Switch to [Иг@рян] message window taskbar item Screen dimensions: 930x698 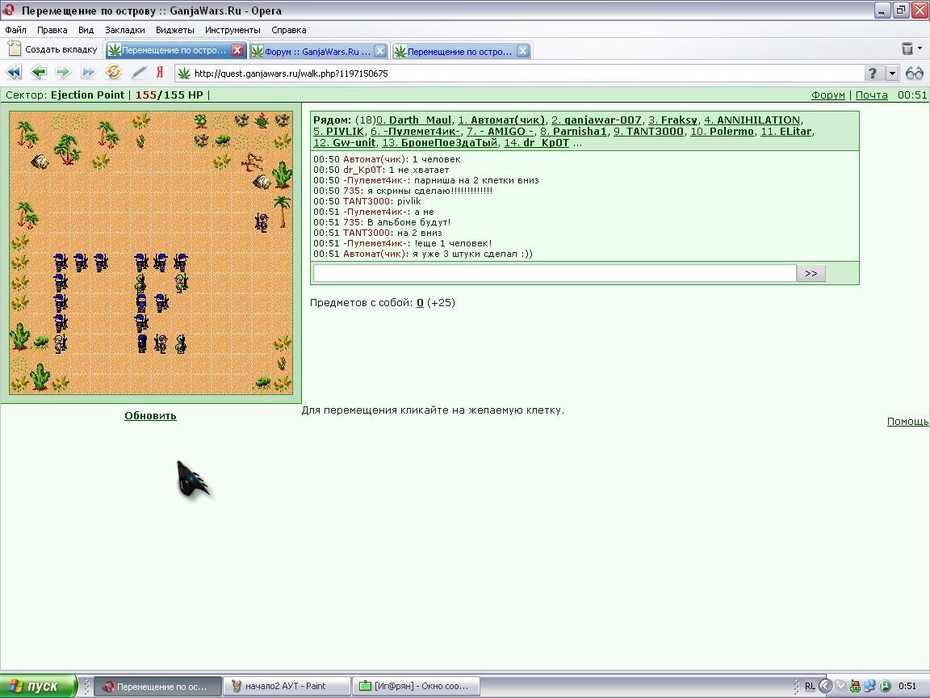[416, 686]
